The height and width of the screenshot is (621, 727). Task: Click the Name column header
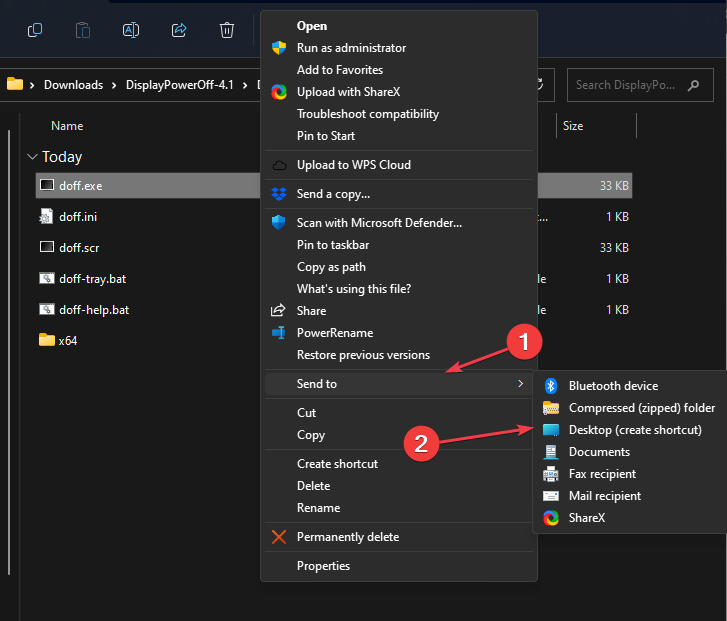point(67,126)
